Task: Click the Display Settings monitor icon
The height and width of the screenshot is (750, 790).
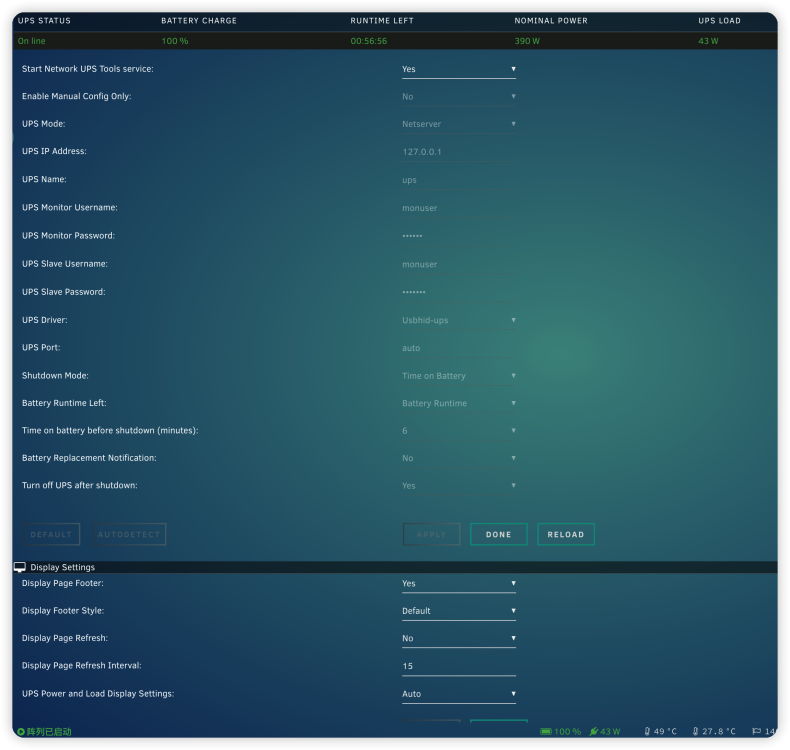Action: (20, 567)
